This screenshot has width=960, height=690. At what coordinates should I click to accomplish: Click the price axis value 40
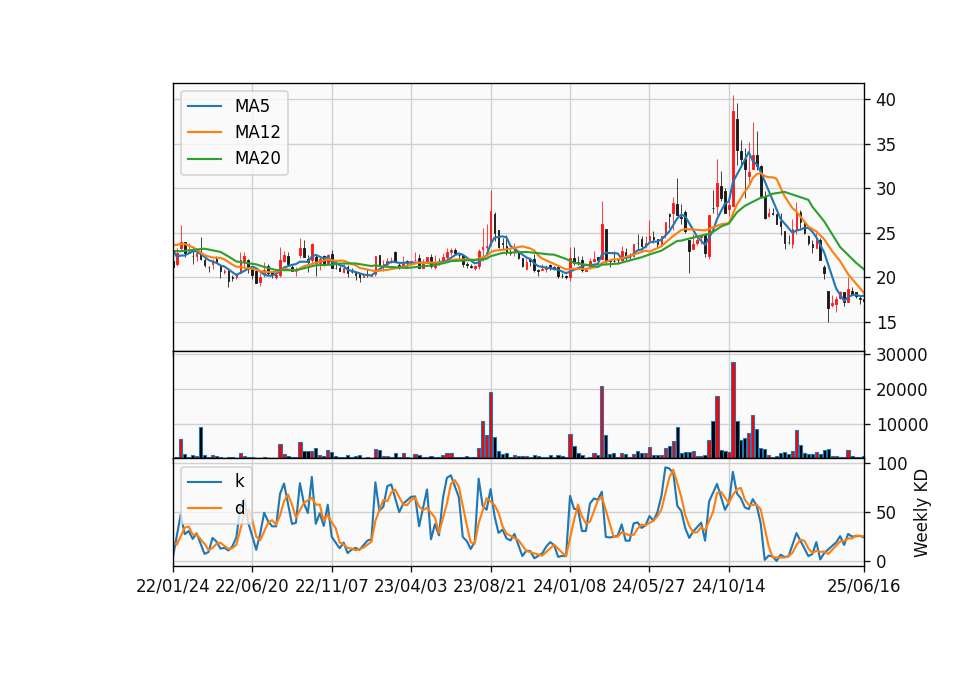tap(886, 100)
